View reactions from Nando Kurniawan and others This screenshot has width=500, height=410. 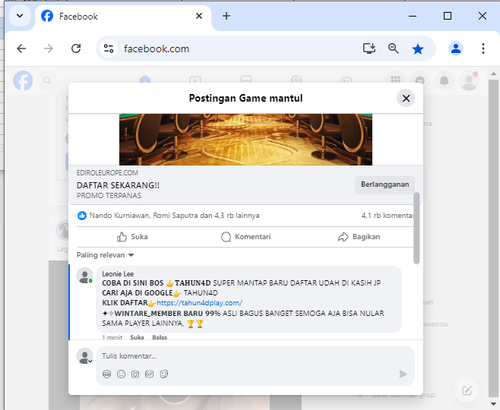(x=174, y=216)
